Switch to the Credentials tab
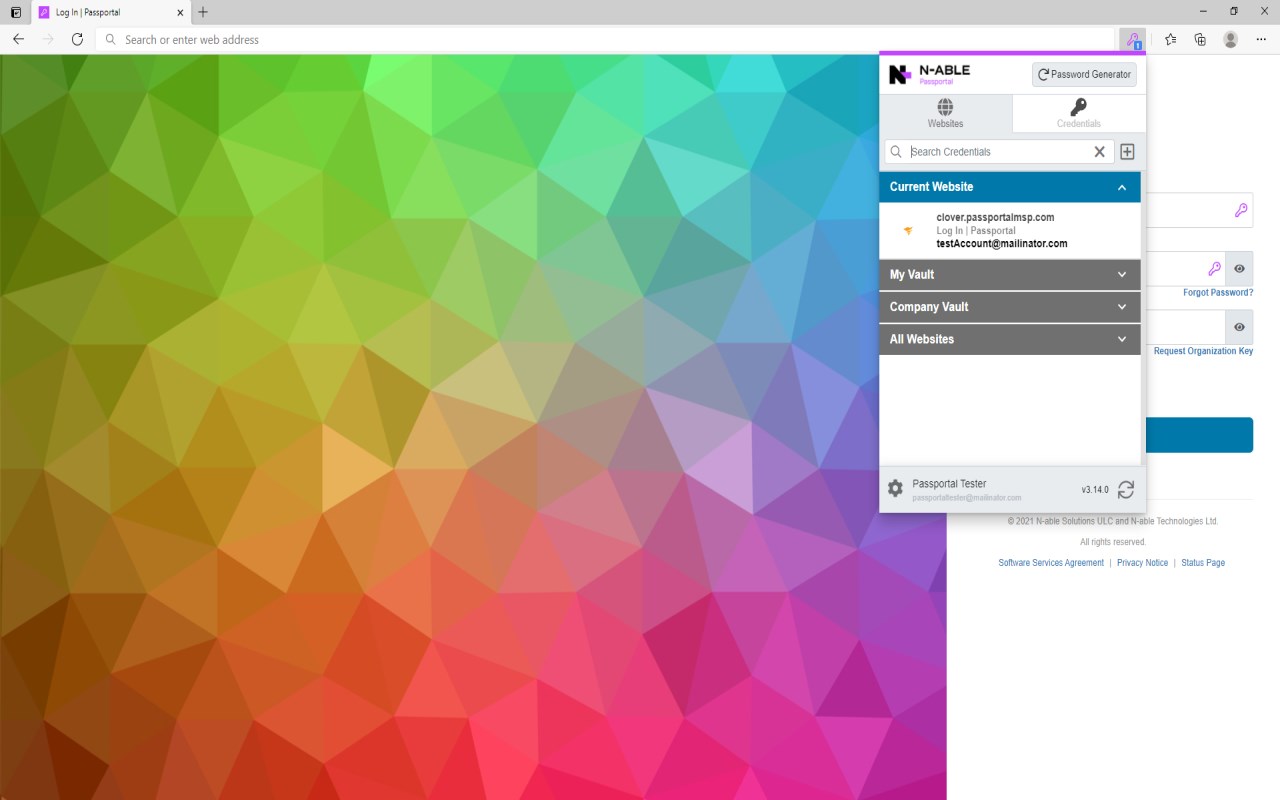1280x800 pixels. tap(1079, 114)
